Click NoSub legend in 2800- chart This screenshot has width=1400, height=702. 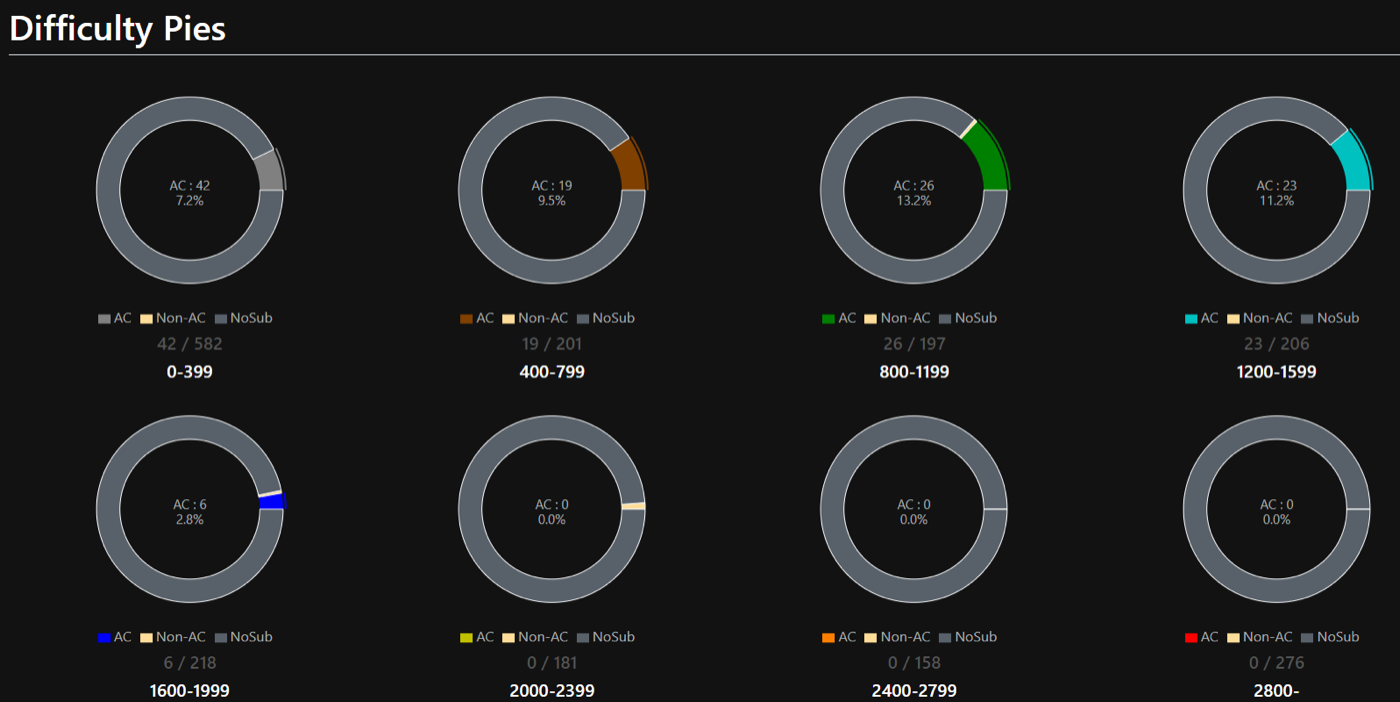coord(1330,637)
